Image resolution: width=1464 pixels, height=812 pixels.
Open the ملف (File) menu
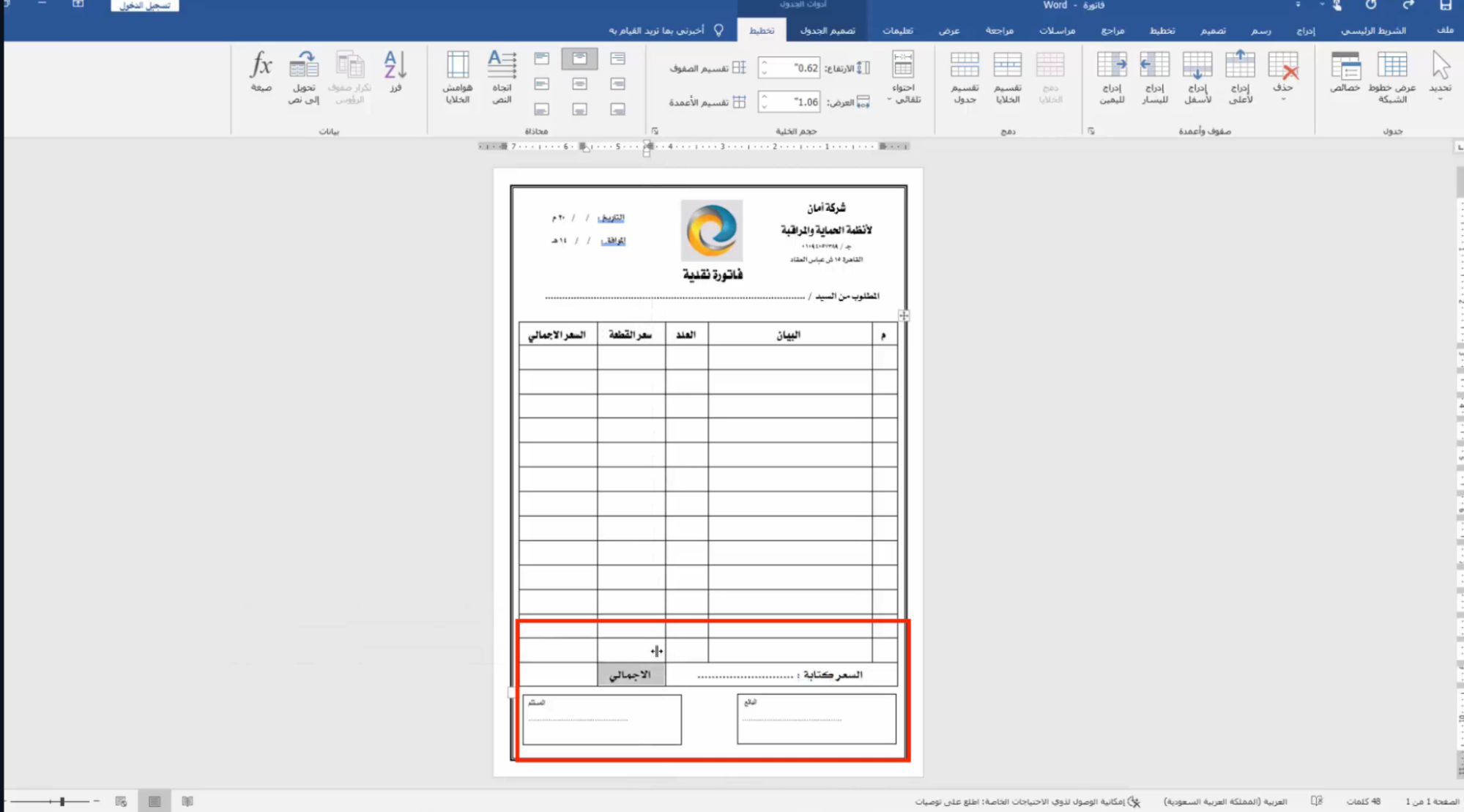(x=1445, y=30)
